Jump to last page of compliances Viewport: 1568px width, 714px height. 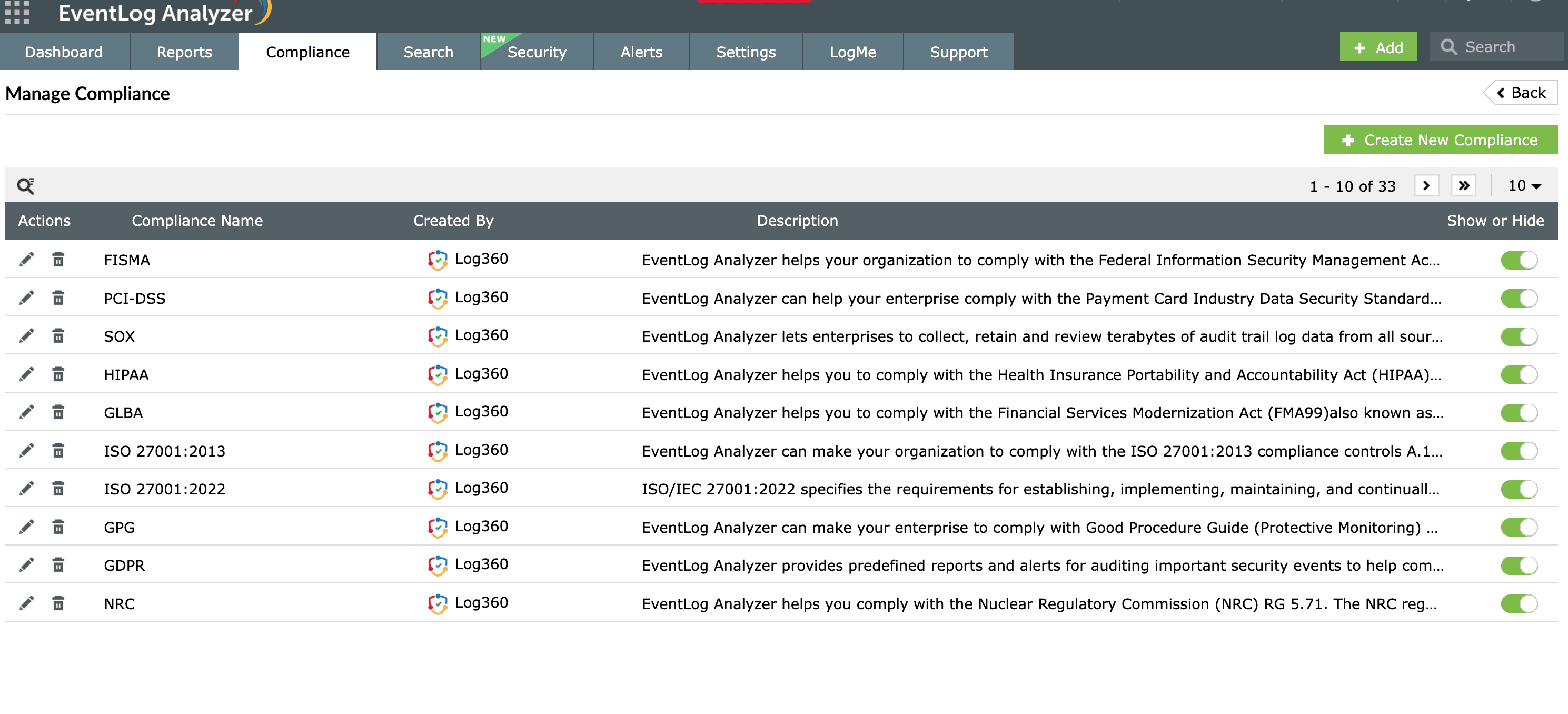1464,186
